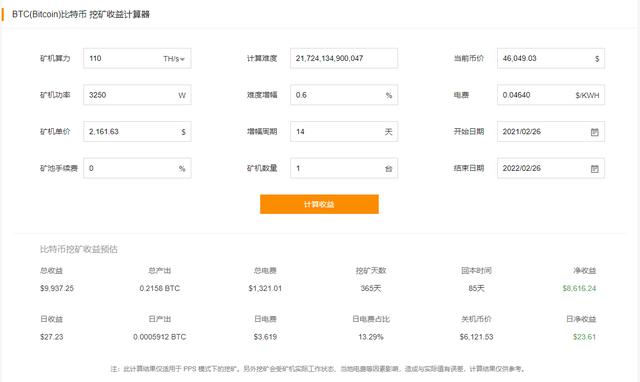Viewport: 640px width, 382px height.
Task: Click payback time value 85天
Action: [476, 289]
